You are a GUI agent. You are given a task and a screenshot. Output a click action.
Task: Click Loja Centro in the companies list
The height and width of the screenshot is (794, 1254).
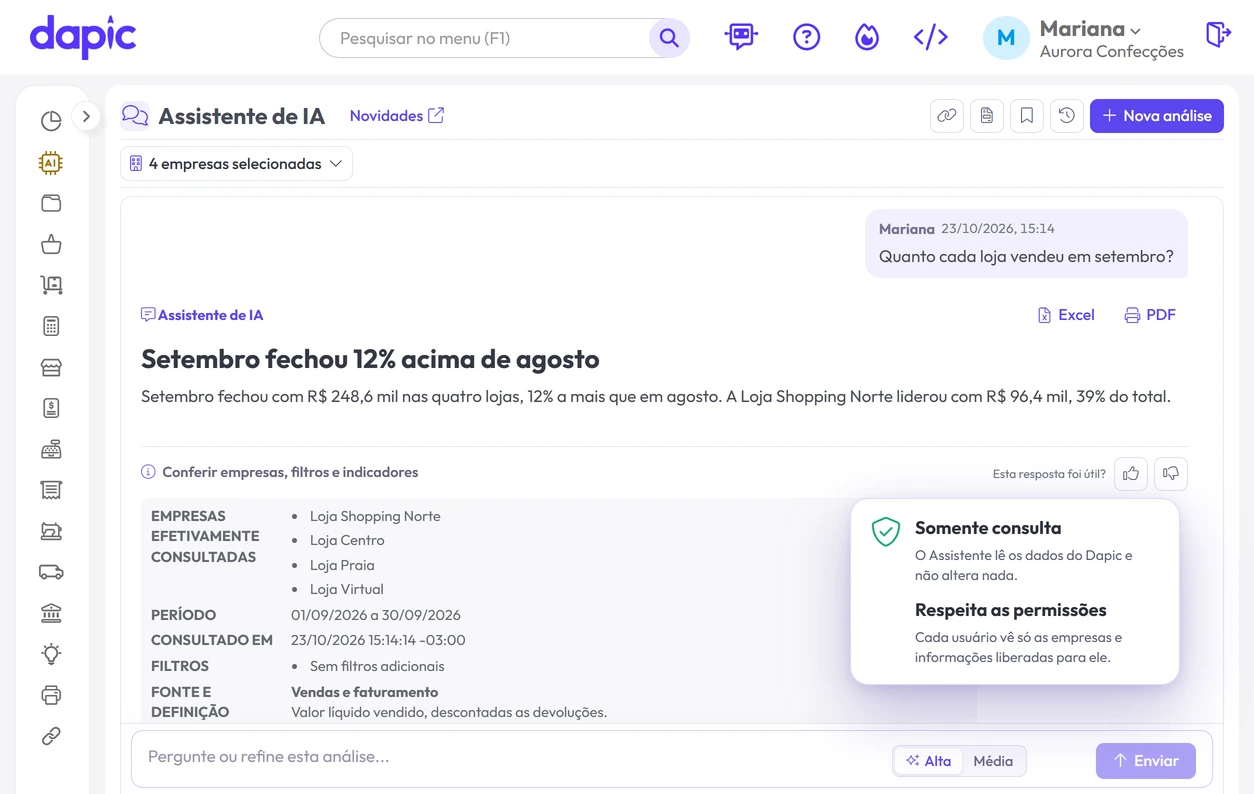click(347, 540)
